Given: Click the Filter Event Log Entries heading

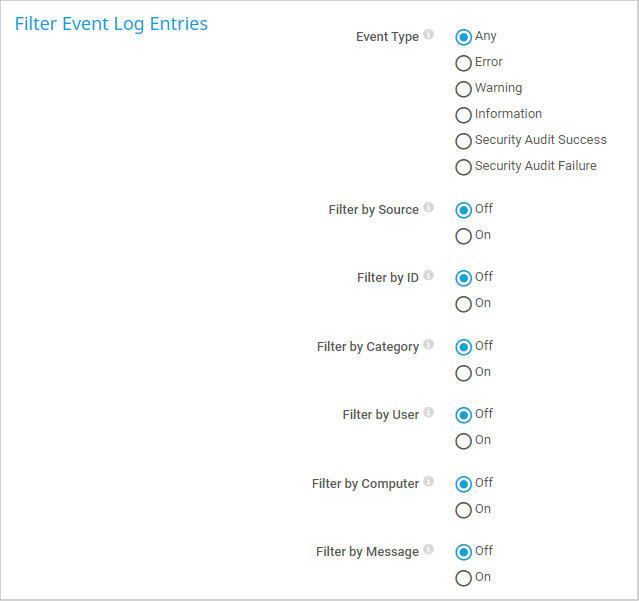Looking at the screenshot, I should pyautogui.click(x=111, y=24).
